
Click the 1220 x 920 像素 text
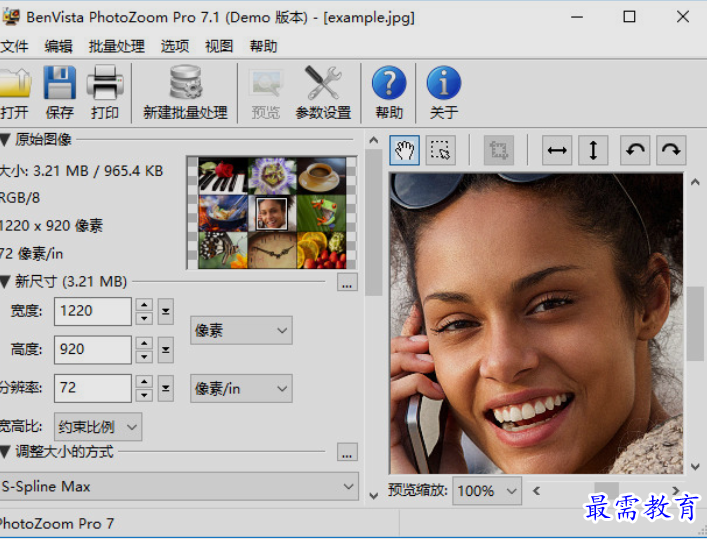click(51, 226)
